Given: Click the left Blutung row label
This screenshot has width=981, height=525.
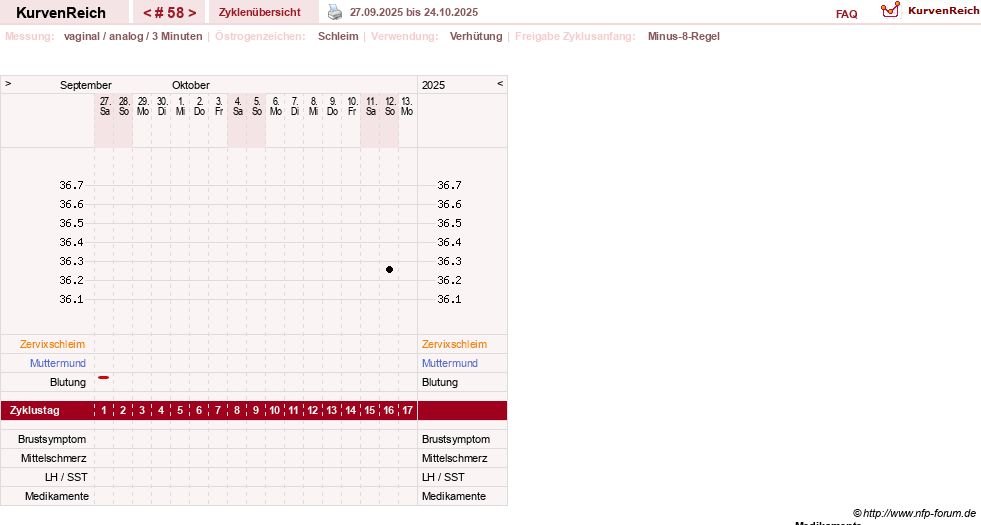Looking at the screenshot, I should click(68, 382).
